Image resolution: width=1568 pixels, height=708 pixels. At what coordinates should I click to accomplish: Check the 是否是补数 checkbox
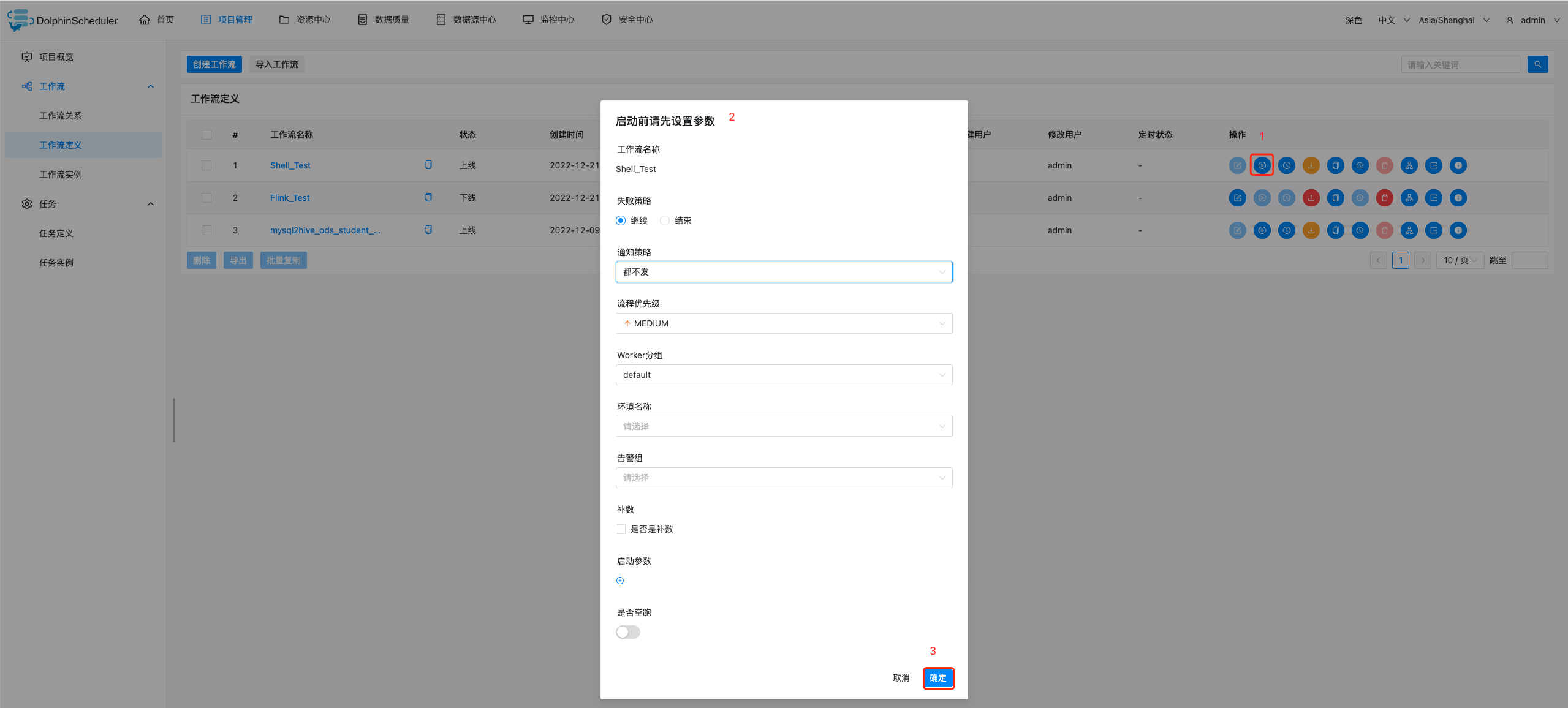(x=621, y=529)
